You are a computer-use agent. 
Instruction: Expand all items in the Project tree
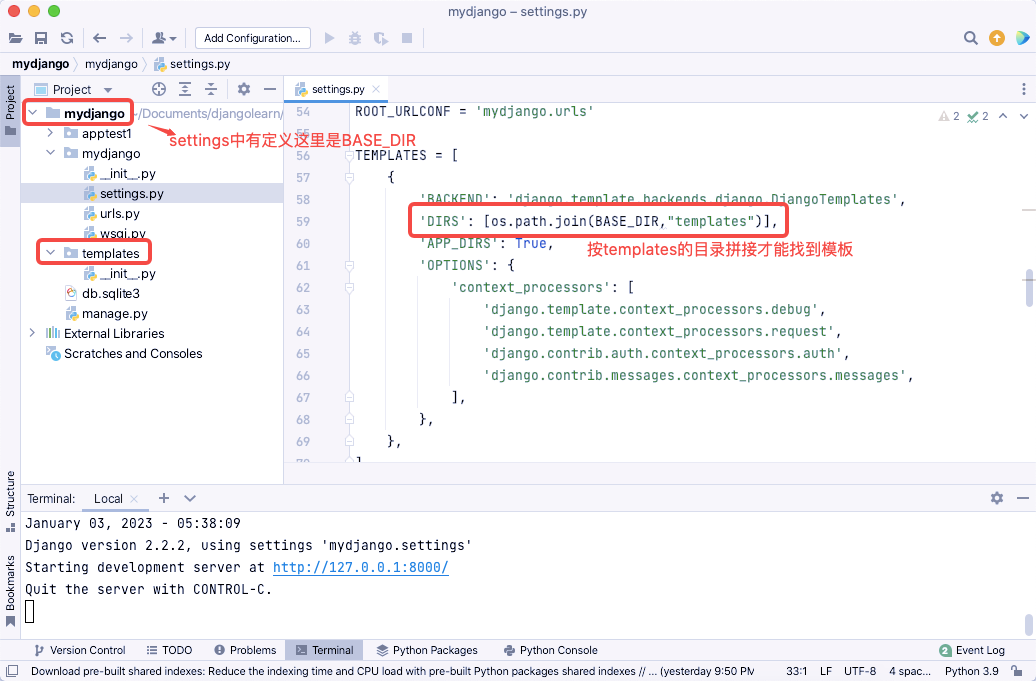pyautogui.click(x=185, y=89)
